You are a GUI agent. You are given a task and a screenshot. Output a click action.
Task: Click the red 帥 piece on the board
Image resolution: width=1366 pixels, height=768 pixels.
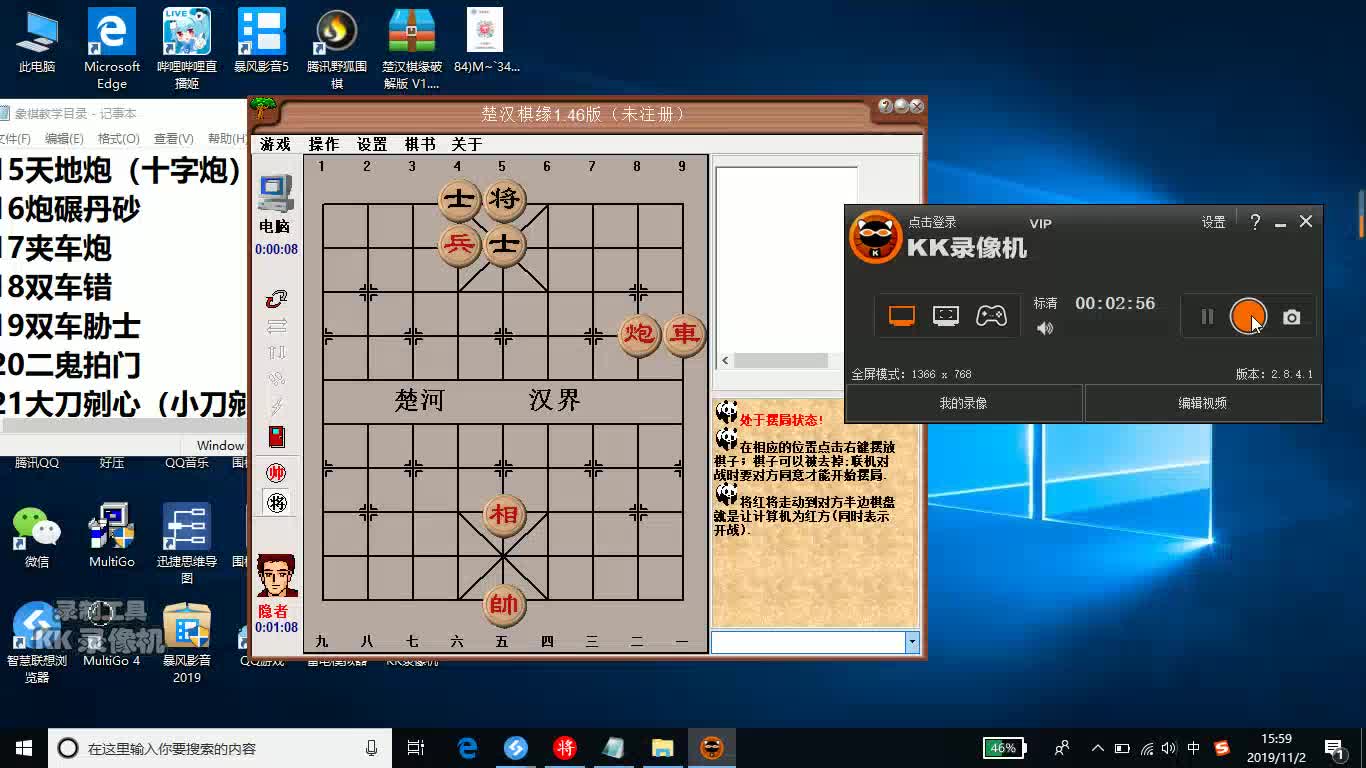(x=504, y=604)
